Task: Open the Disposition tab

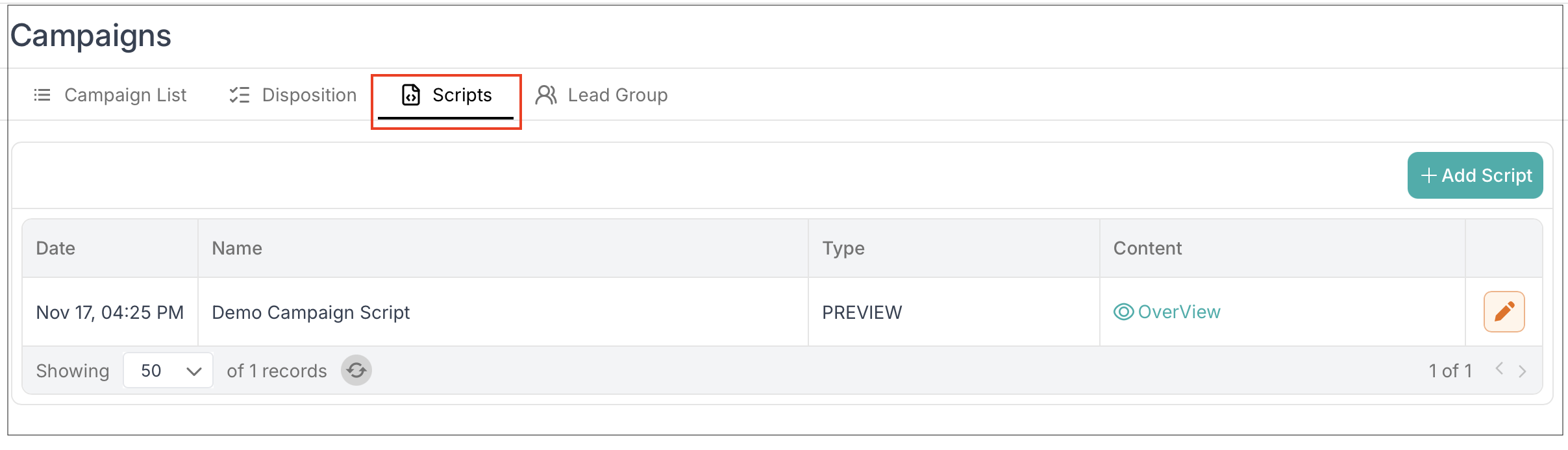Action: [x=309, y=95]
